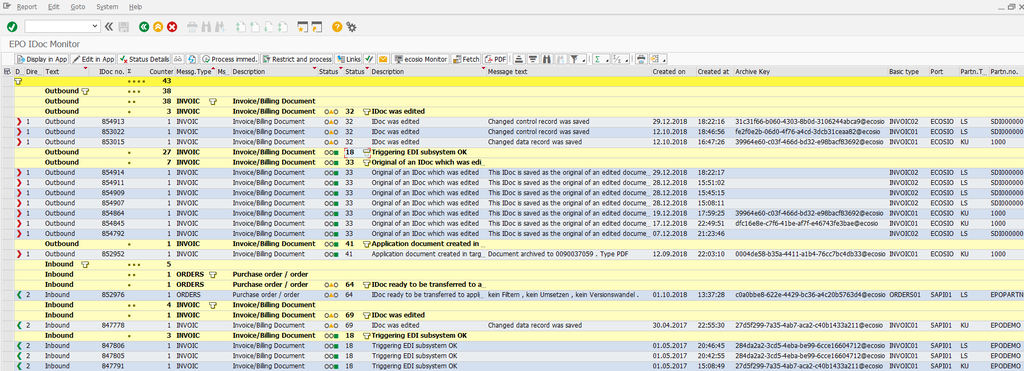Open the Customize Local Layout gear icon
This screenshot has height=371, width=1024.
[x=351, y=27]
